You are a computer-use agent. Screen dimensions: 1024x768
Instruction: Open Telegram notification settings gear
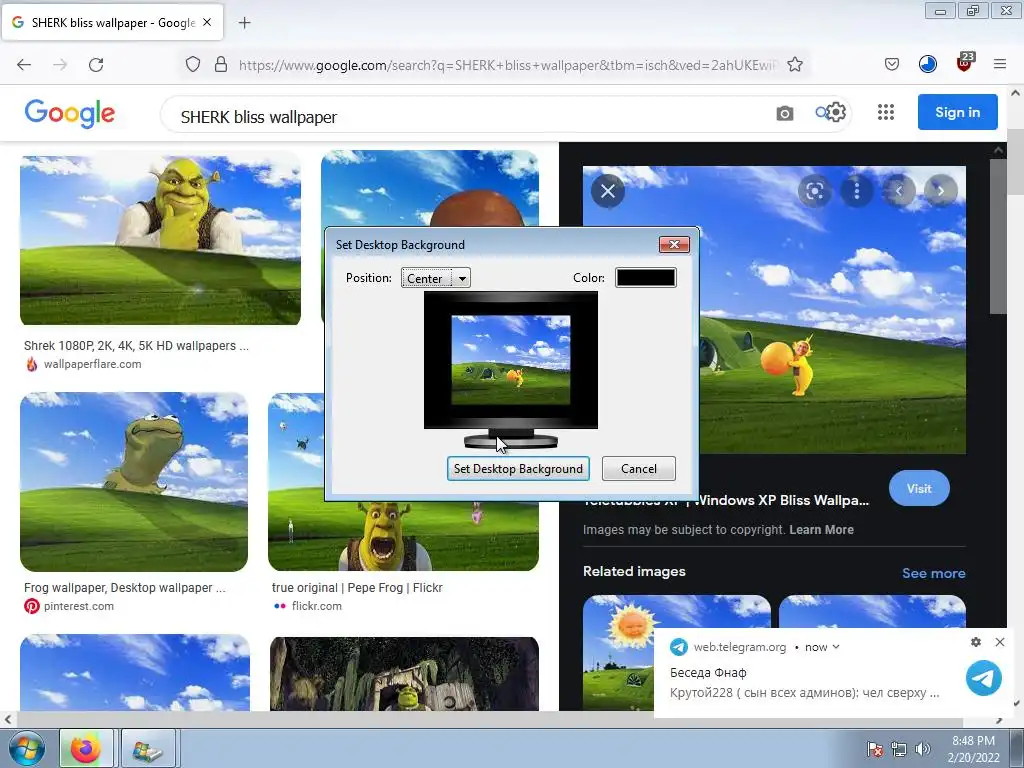click(976, 642)
